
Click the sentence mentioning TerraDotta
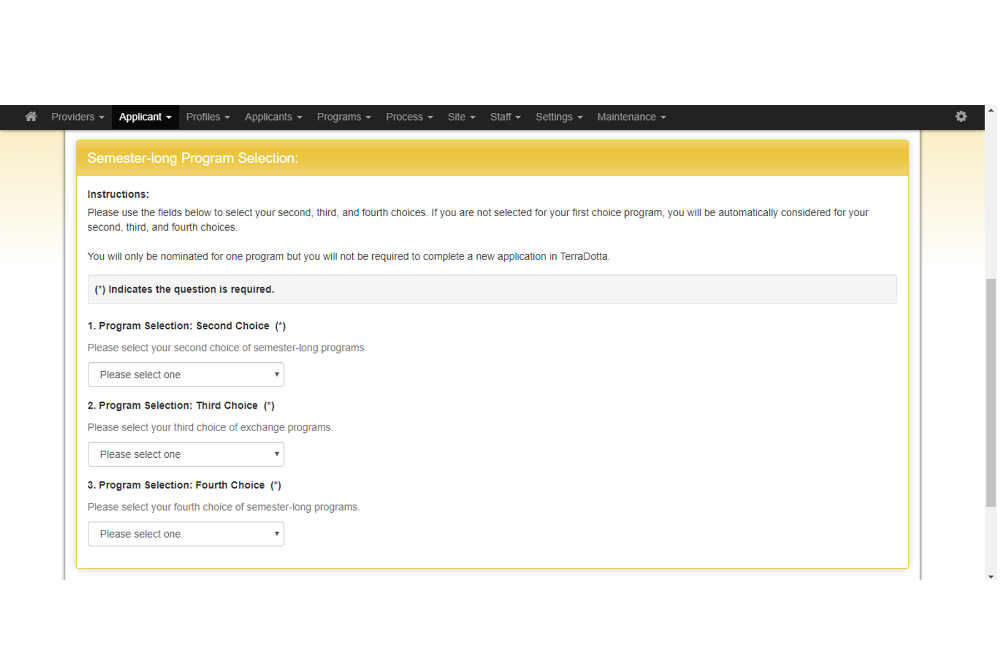(348, 256)
